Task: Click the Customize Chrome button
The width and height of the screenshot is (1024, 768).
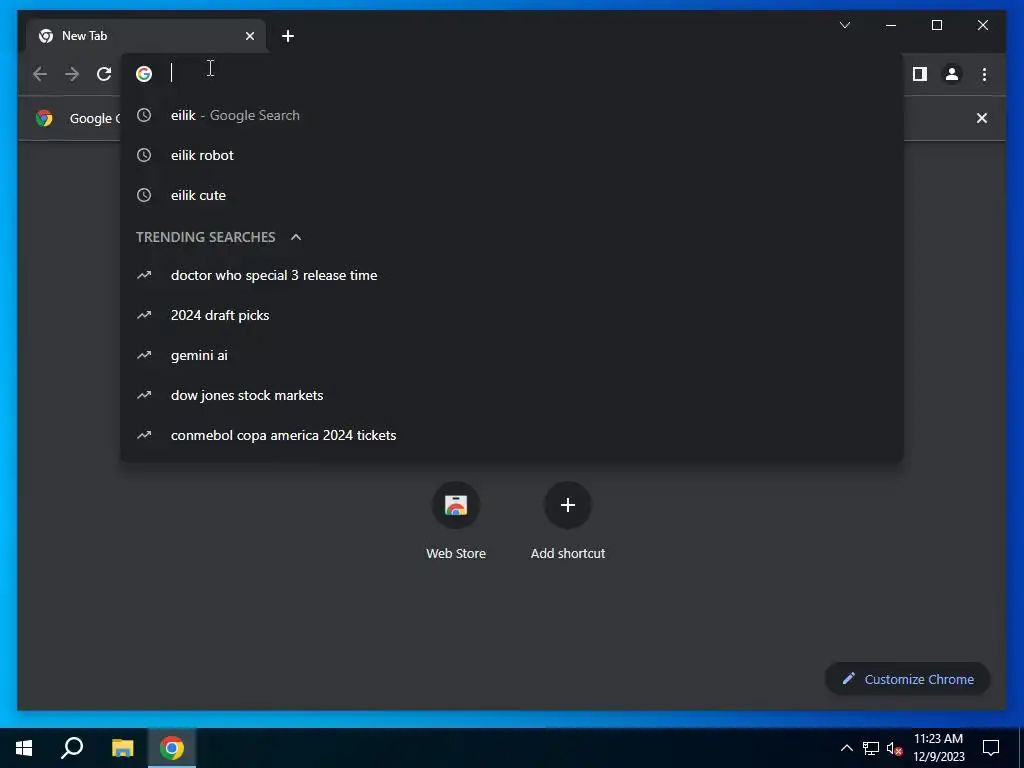Action: pyautogui.click(x=908, y=679)
